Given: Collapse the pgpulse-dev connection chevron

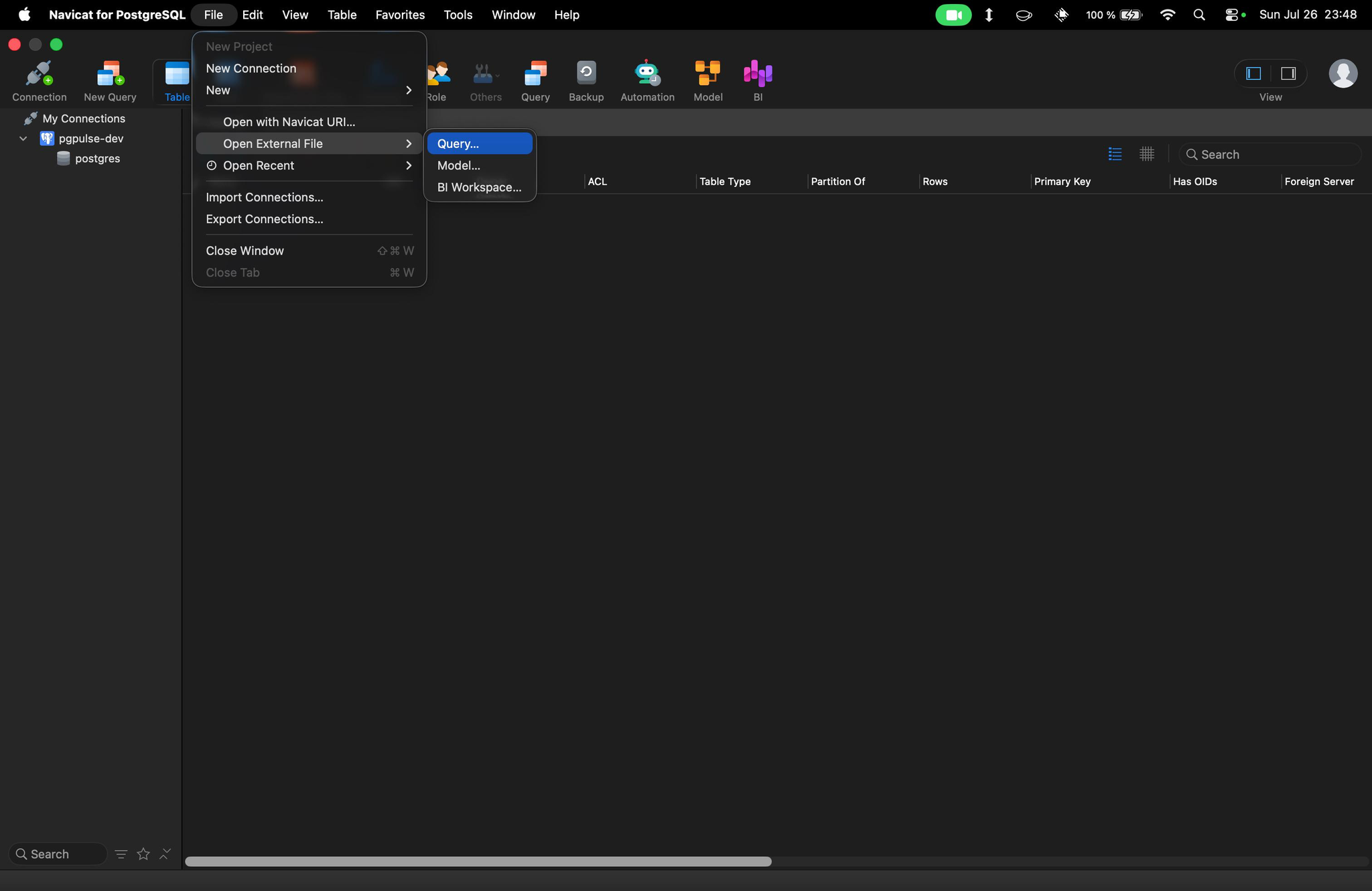Looking at the screenshot, I should click(23, 139).
